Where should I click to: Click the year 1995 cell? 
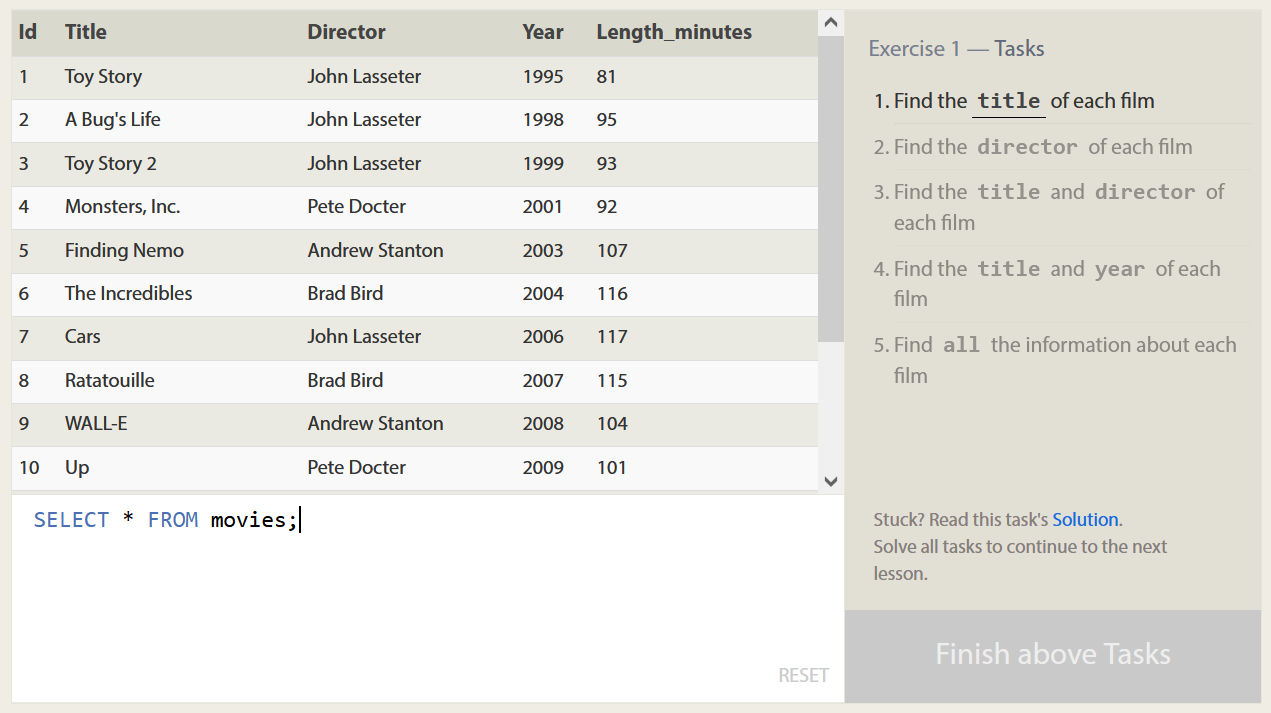coord(543,76)
